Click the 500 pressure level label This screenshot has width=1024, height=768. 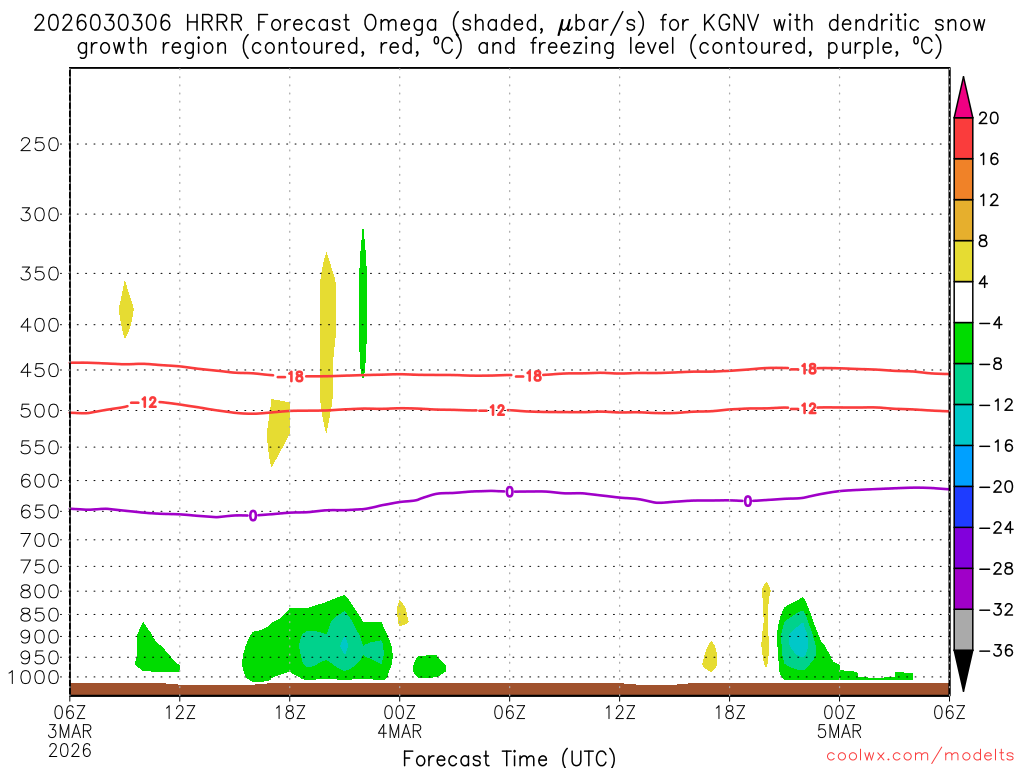pos(40,411)
